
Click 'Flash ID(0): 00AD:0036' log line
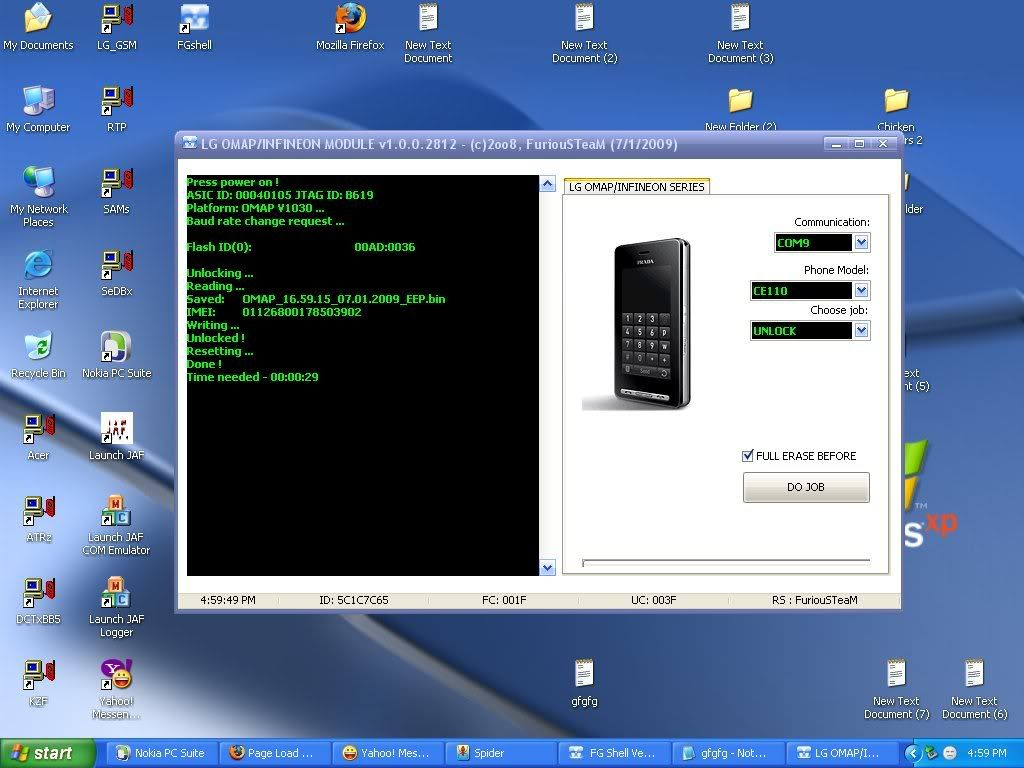click(x=301, y=247)
